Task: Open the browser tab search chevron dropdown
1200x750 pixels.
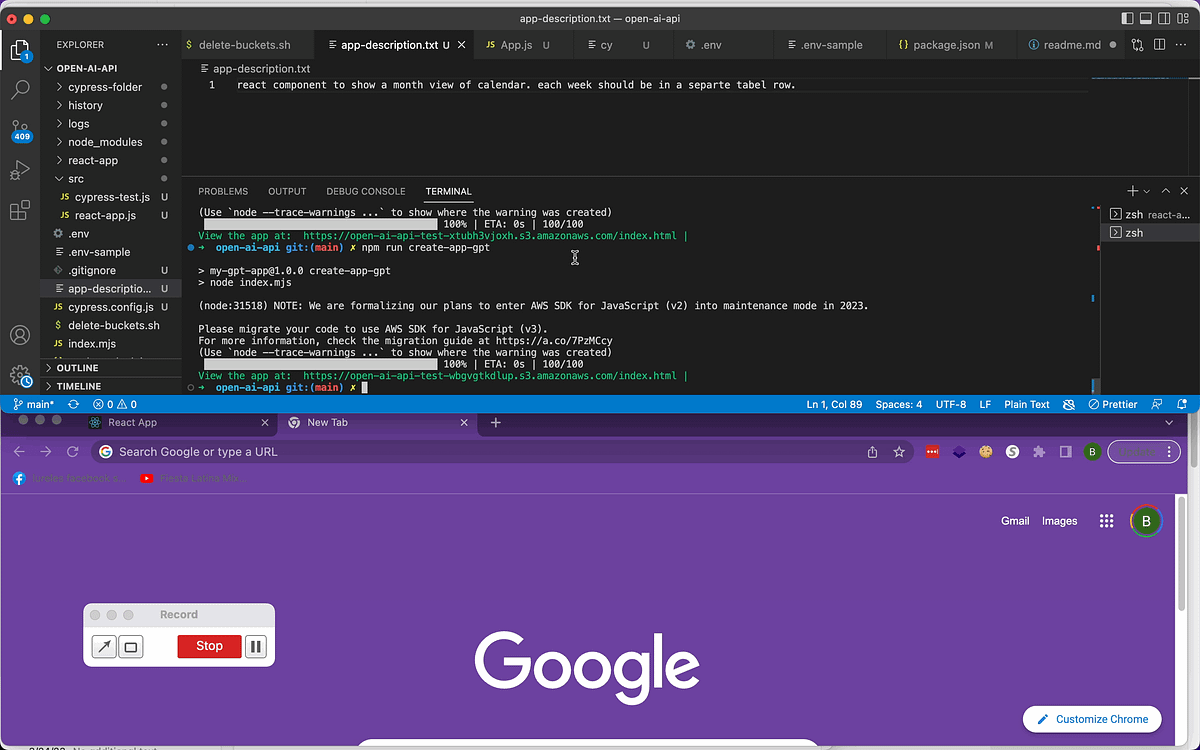Action: point(1168,422)
